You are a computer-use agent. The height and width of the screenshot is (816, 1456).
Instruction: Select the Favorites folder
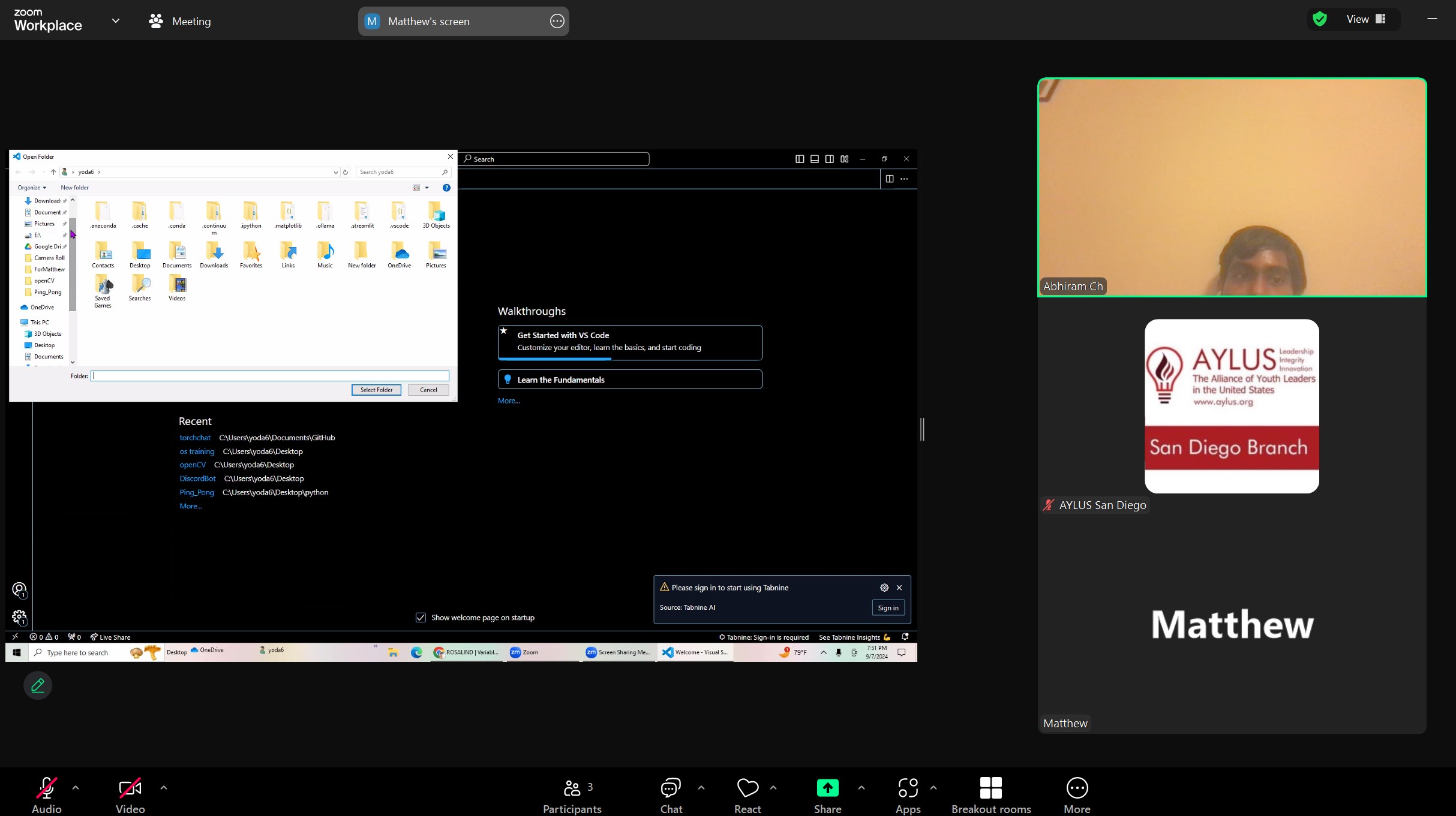[x=251, y=254]
